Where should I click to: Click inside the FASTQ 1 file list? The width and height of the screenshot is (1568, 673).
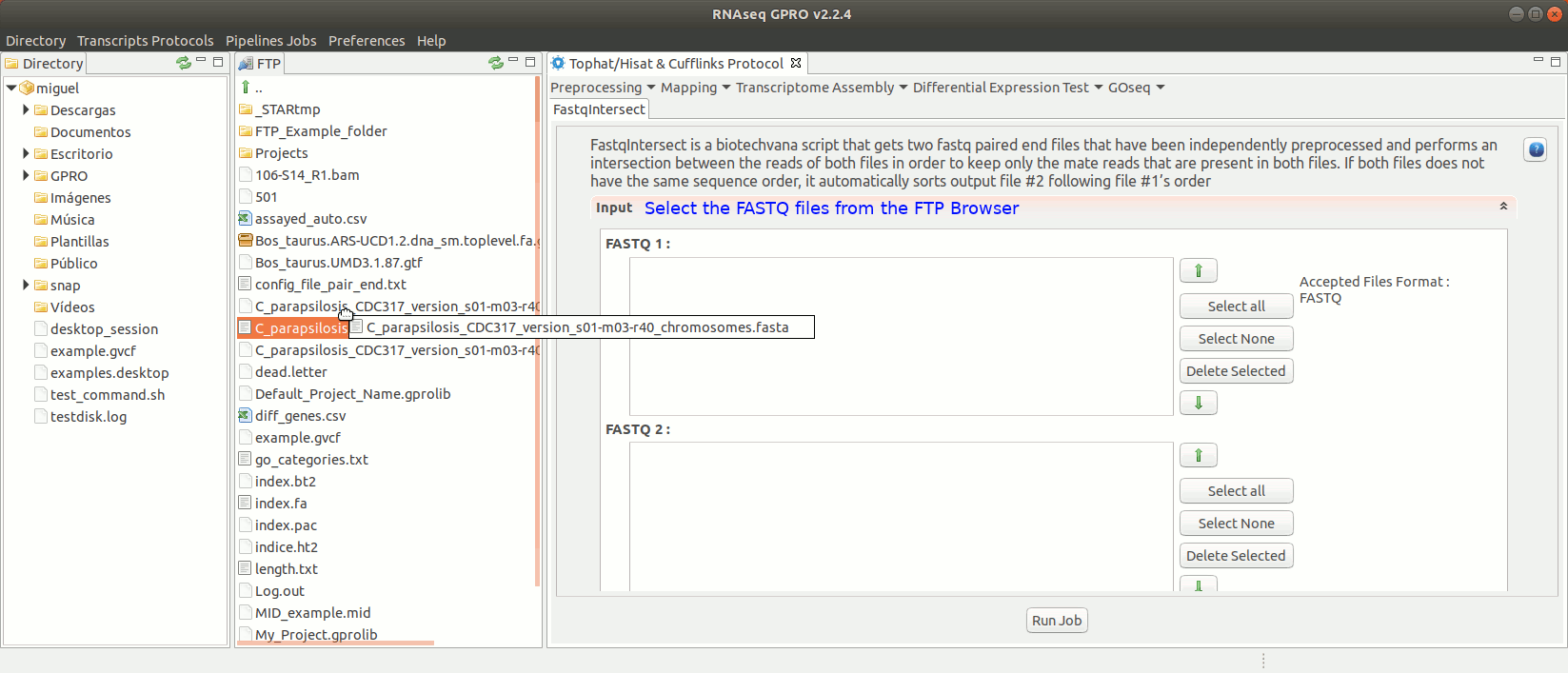[x=900, y=336]
